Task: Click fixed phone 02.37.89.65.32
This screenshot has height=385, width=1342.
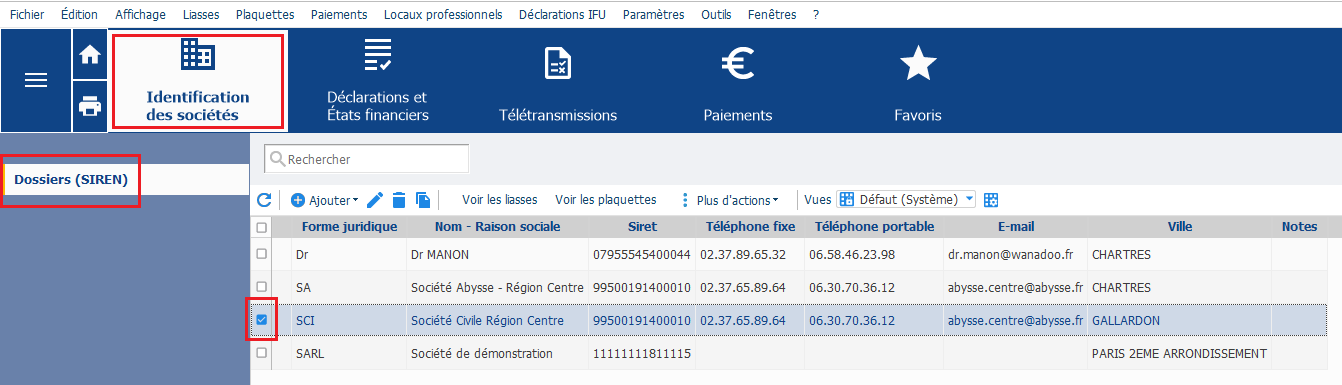Action: (x=743, y=254)
